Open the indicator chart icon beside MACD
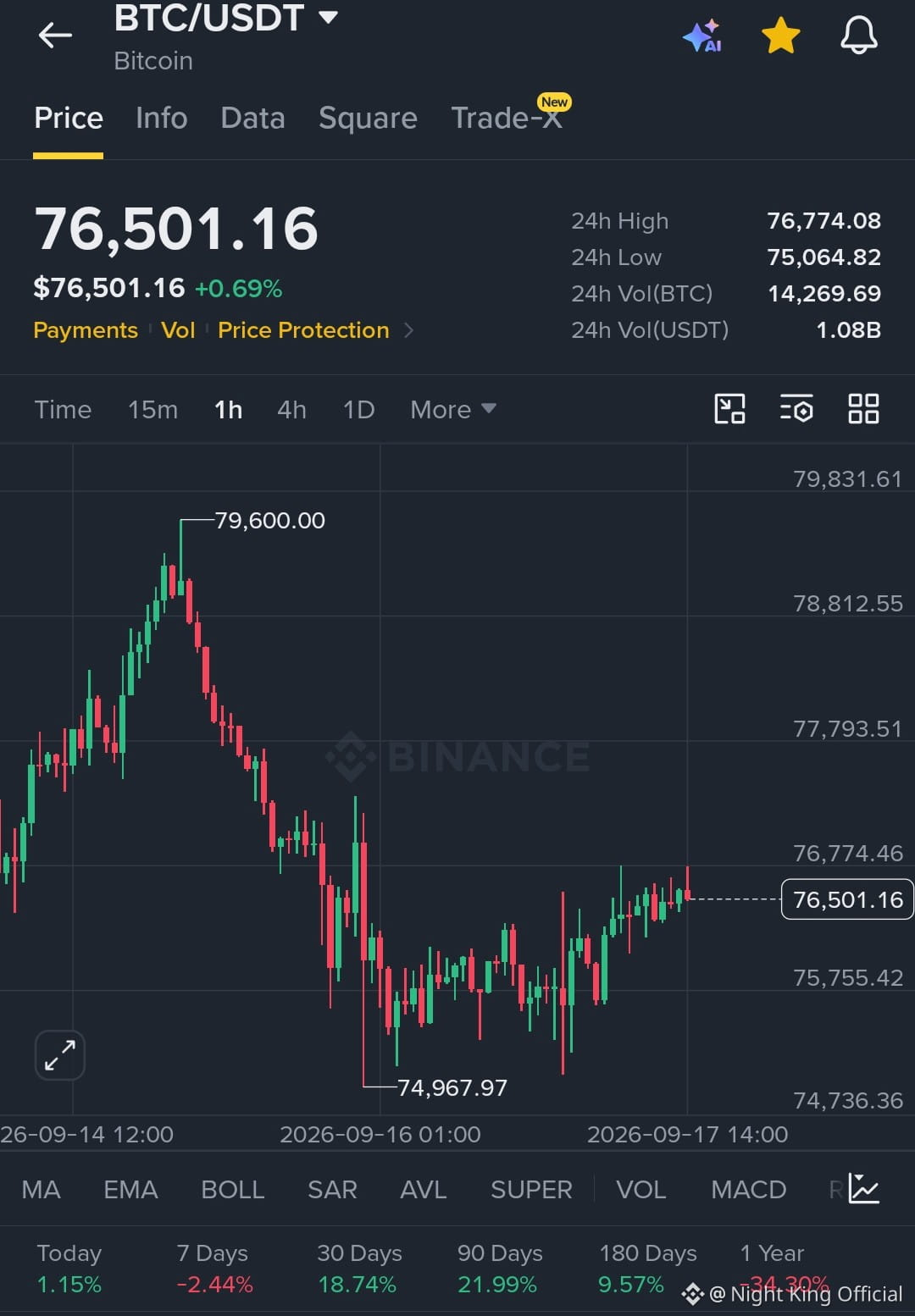Viewport: 915px width, 1316px height. coord(864,1189)
